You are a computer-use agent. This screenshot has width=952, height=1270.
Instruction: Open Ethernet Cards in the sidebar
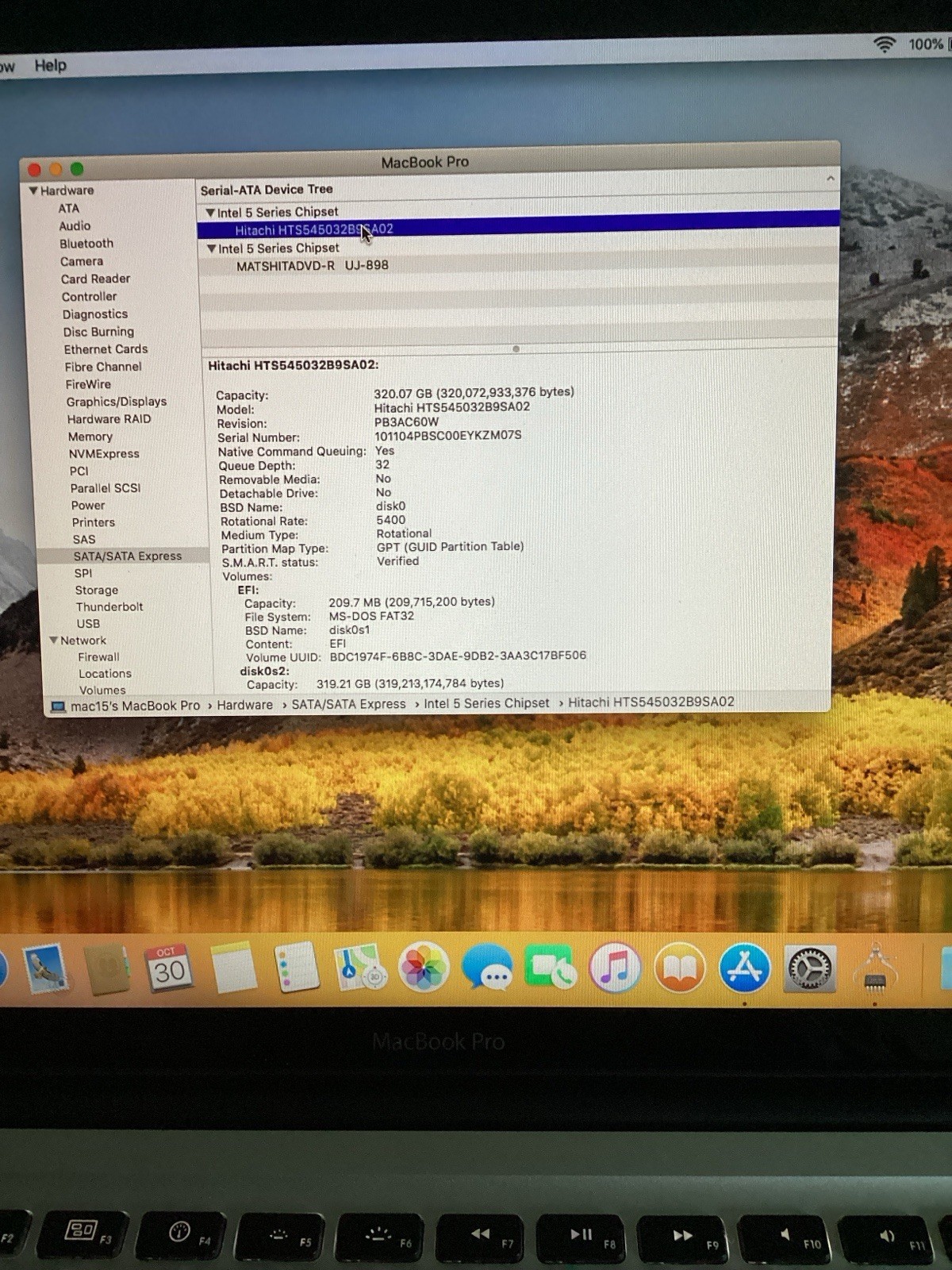(x=106, y=348)
